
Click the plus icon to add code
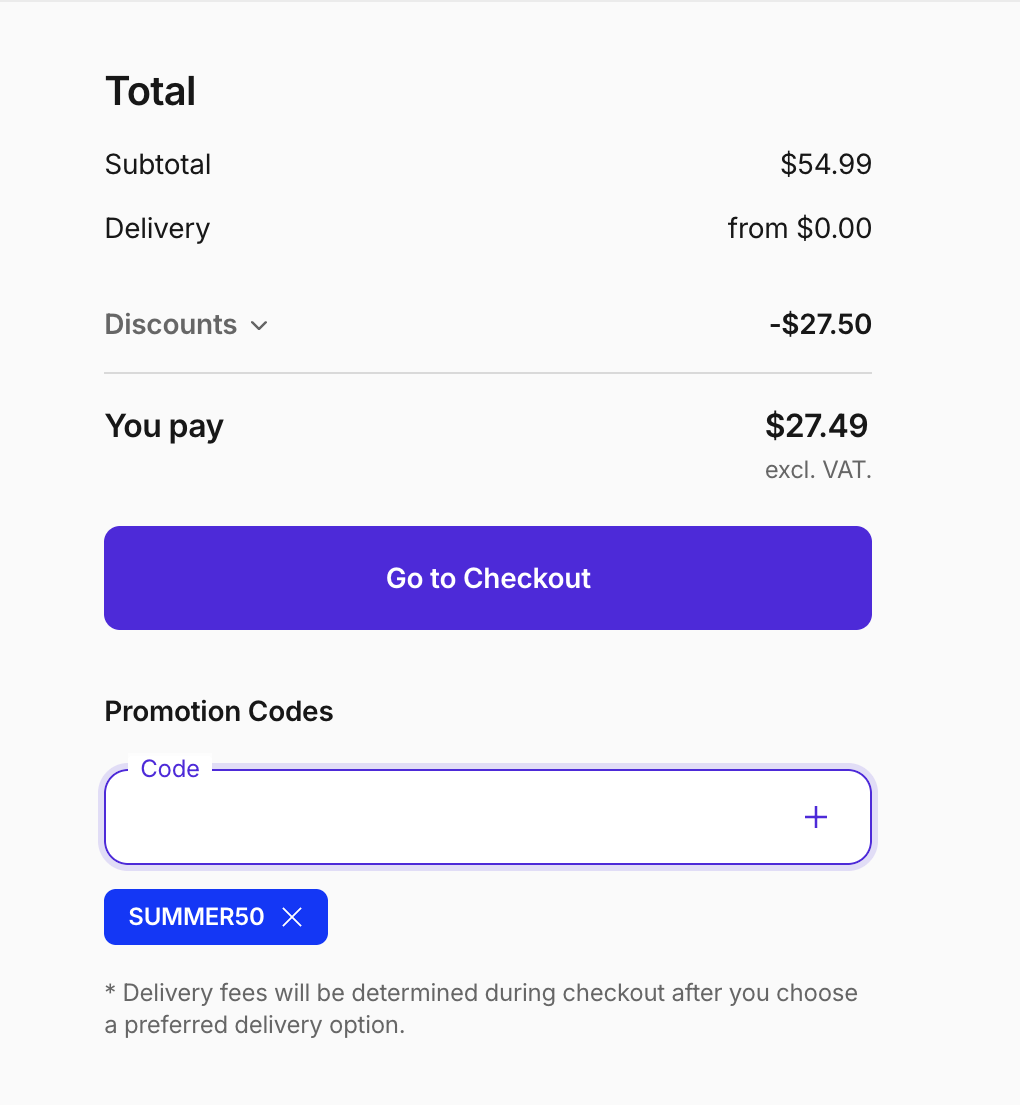pyautogui.click(x=816, y=817)
